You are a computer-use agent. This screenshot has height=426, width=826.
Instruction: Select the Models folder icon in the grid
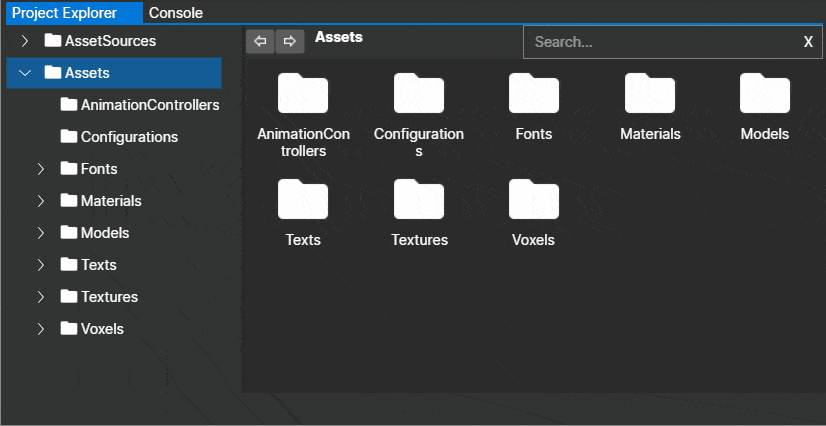coord(765,93)
